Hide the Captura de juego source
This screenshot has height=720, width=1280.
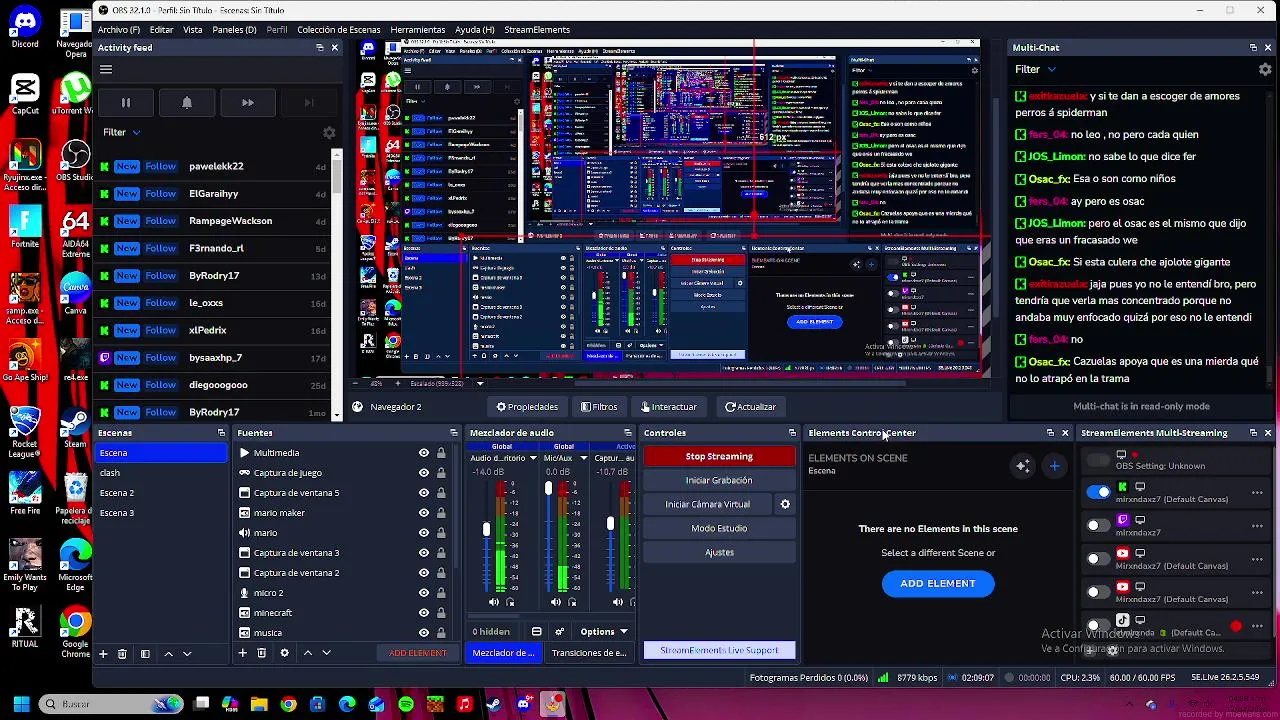[x=424, y=473]
